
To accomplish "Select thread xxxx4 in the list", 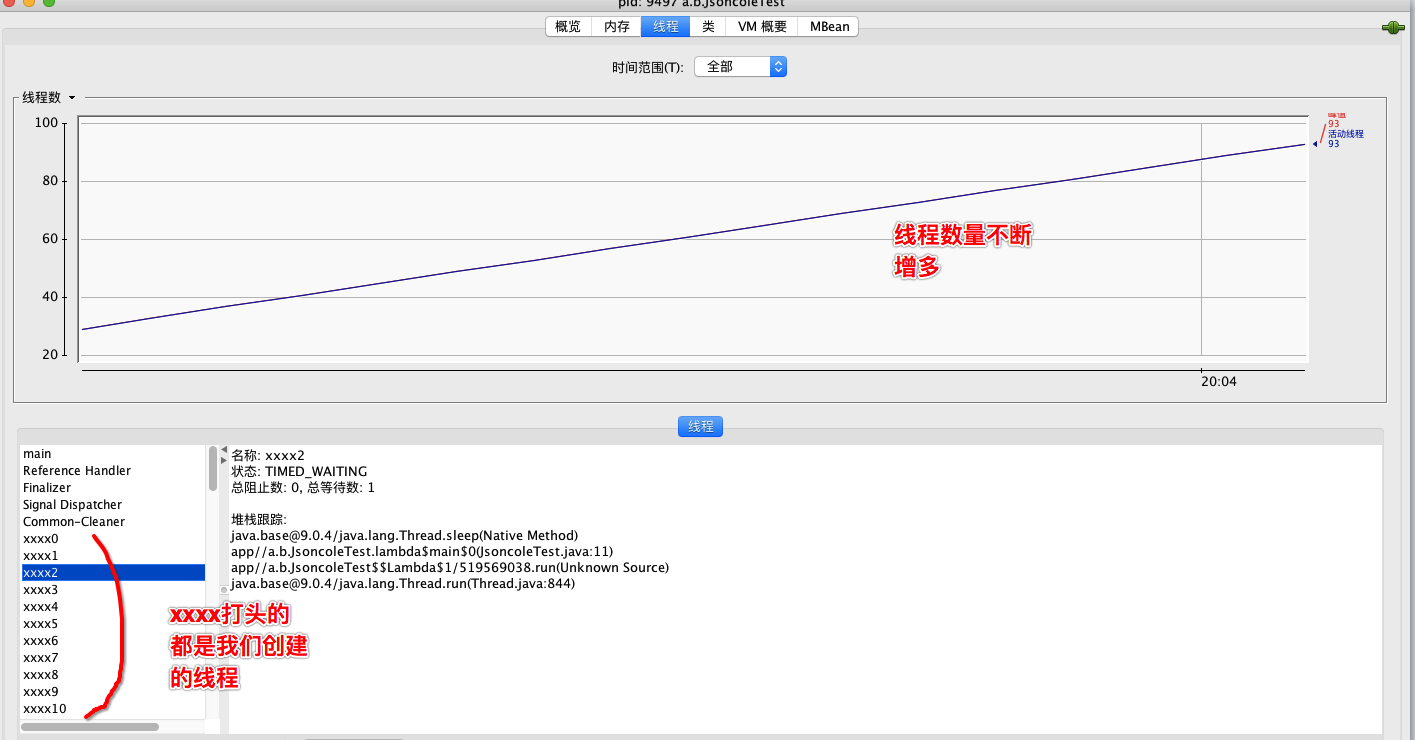I will pyautogui.click(x=113, y=607).
